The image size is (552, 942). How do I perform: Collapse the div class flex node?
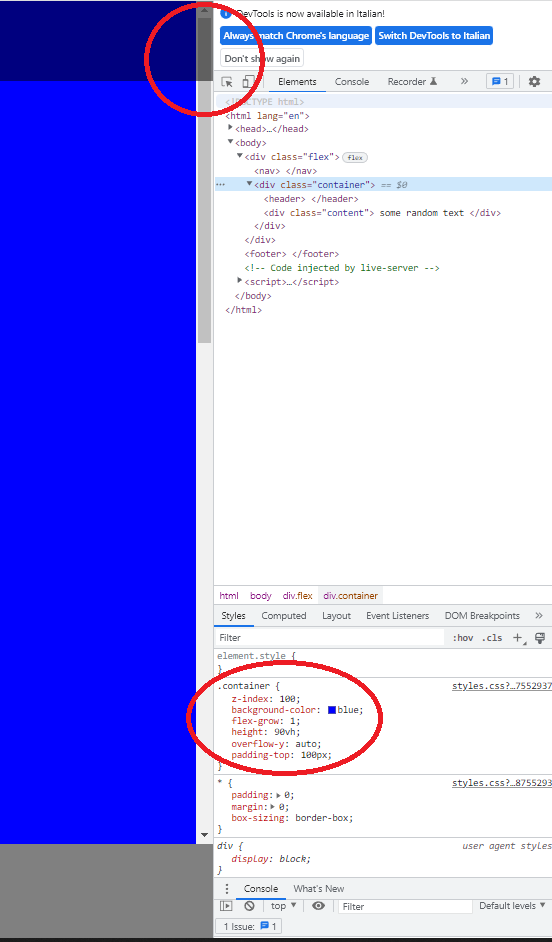pos(240,156)
